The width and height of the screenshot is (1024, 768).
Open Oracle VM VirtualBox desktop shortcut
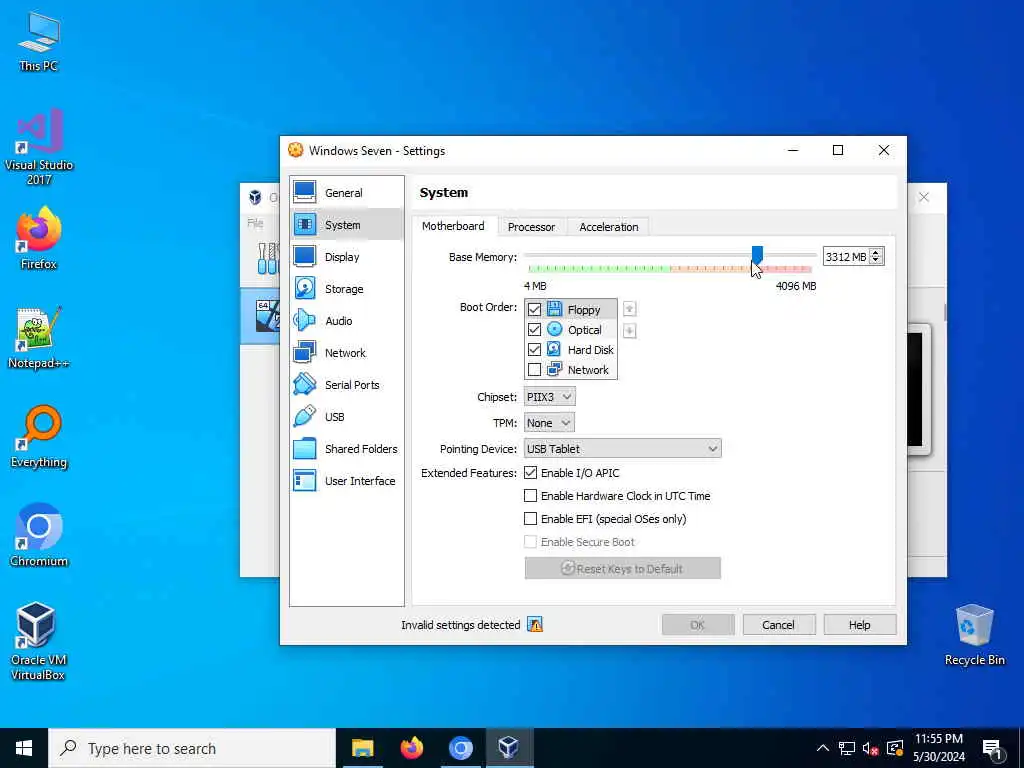coord(38,641)
